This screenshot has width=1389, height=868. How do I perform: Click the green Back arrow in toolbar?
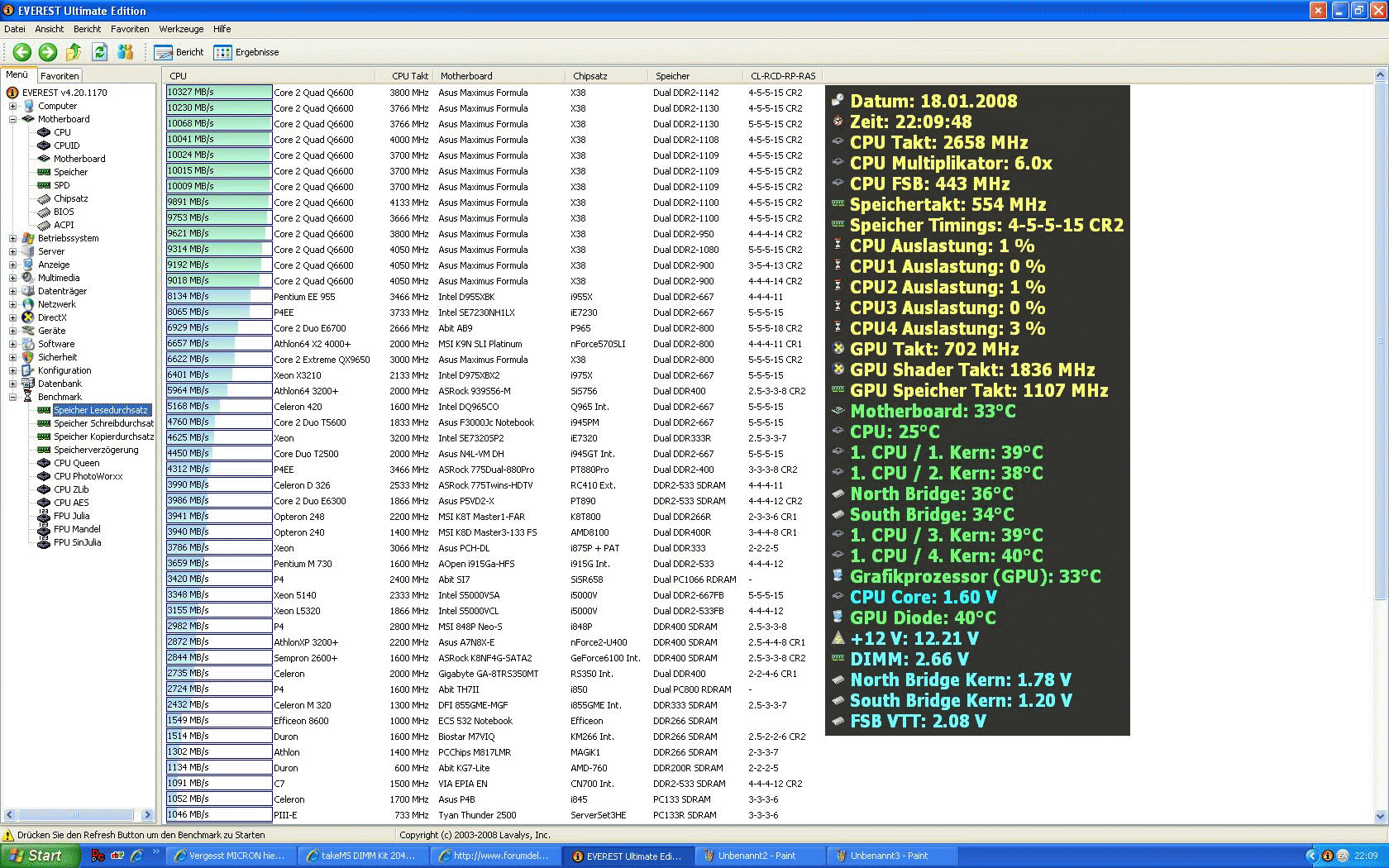pos(22,52)
